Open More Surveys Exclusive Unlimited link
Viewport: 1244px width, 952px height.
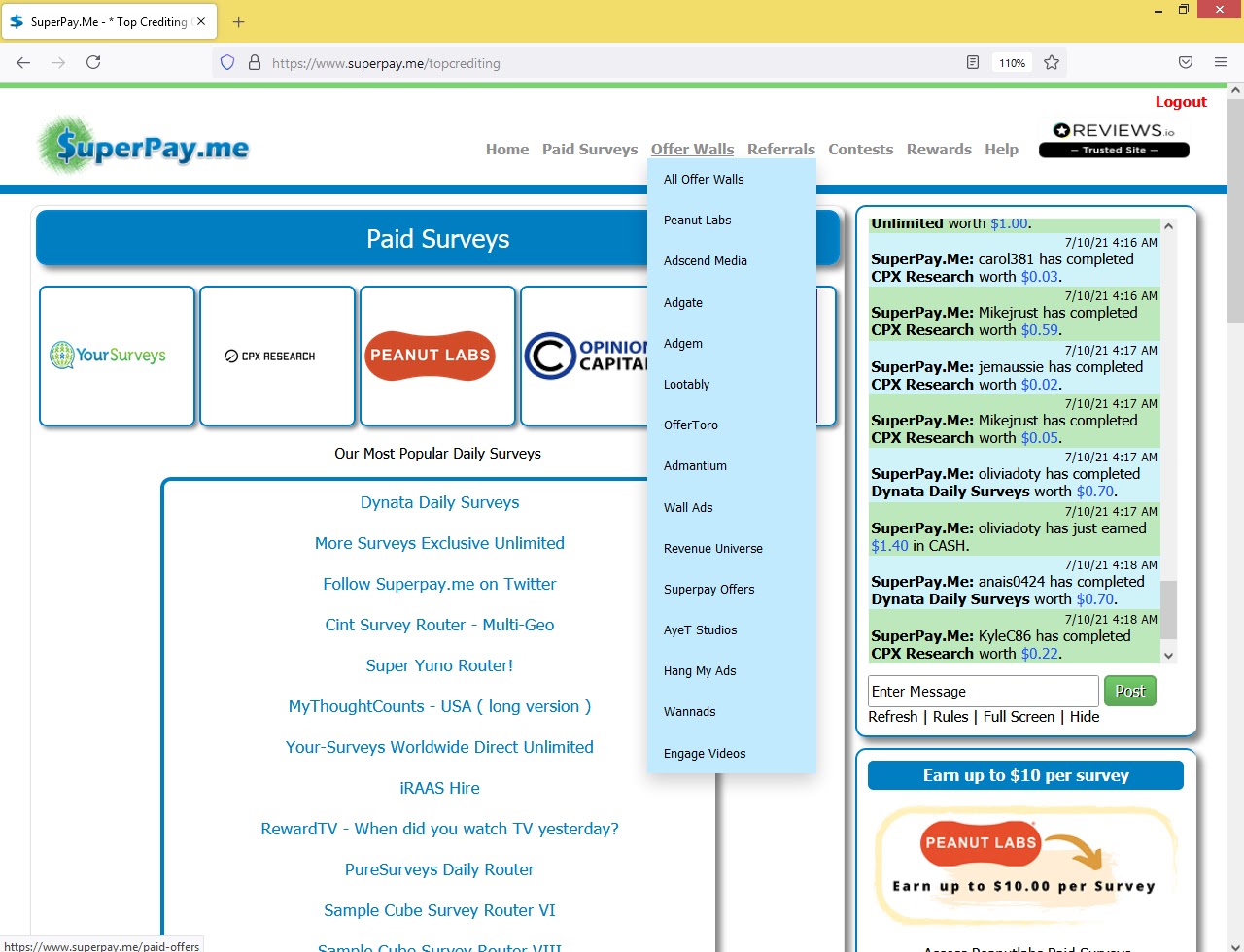click(x=439, y=543)
